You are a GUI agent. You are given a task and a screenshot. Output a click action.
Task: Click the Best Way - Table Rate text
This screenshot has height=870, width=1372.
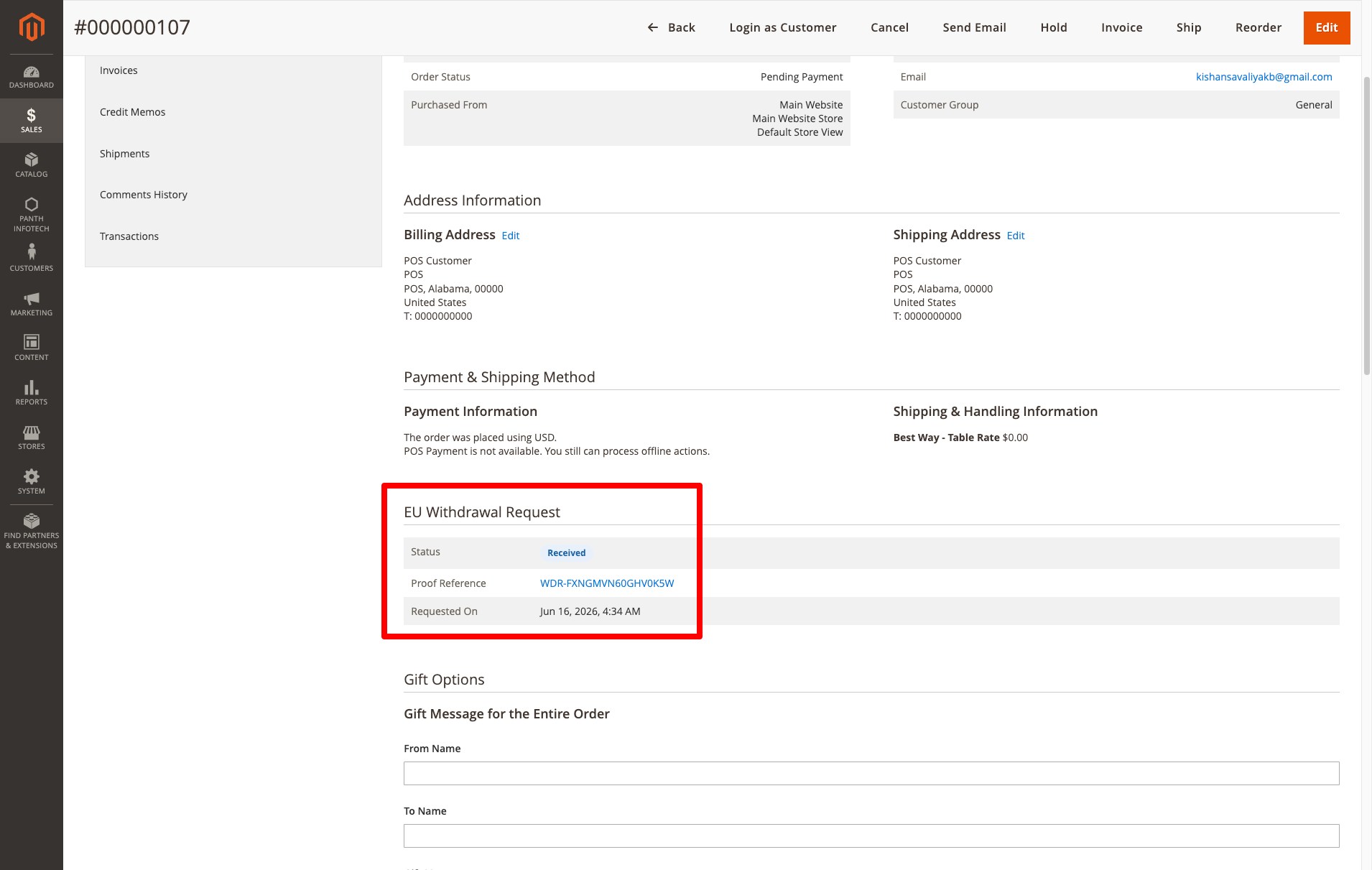tap(946, 438)
